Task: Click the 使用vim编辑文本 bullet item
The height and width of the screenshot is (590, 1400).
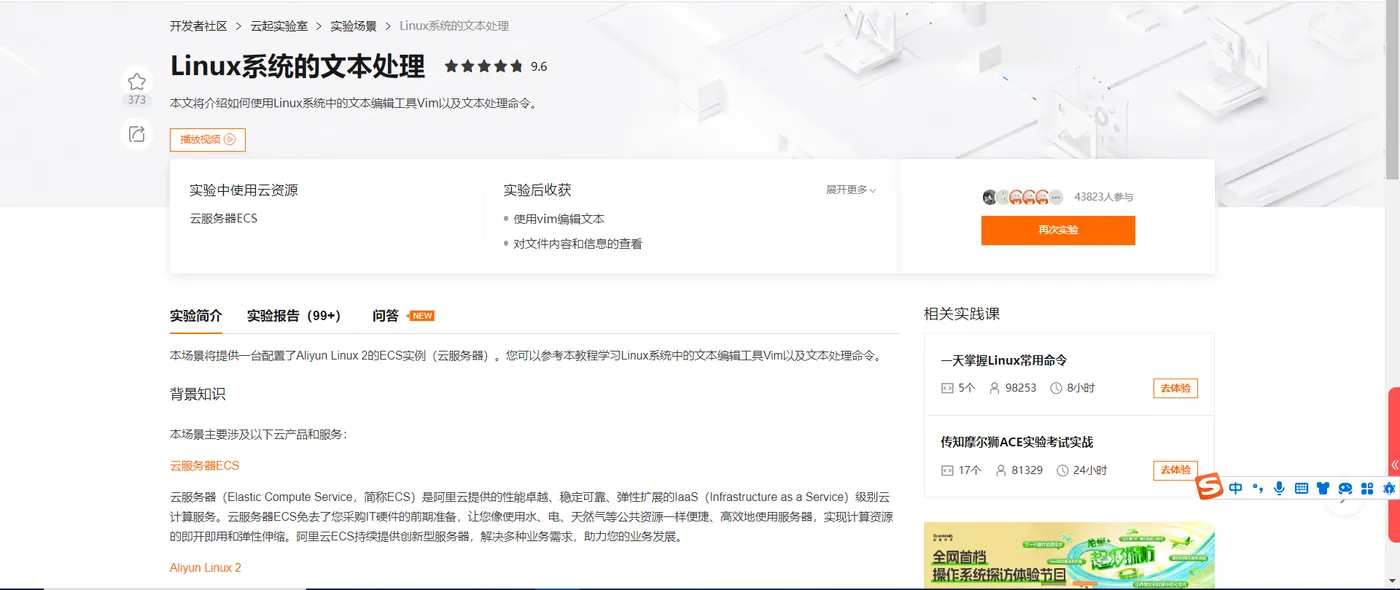Action: (x=559, y=219)
